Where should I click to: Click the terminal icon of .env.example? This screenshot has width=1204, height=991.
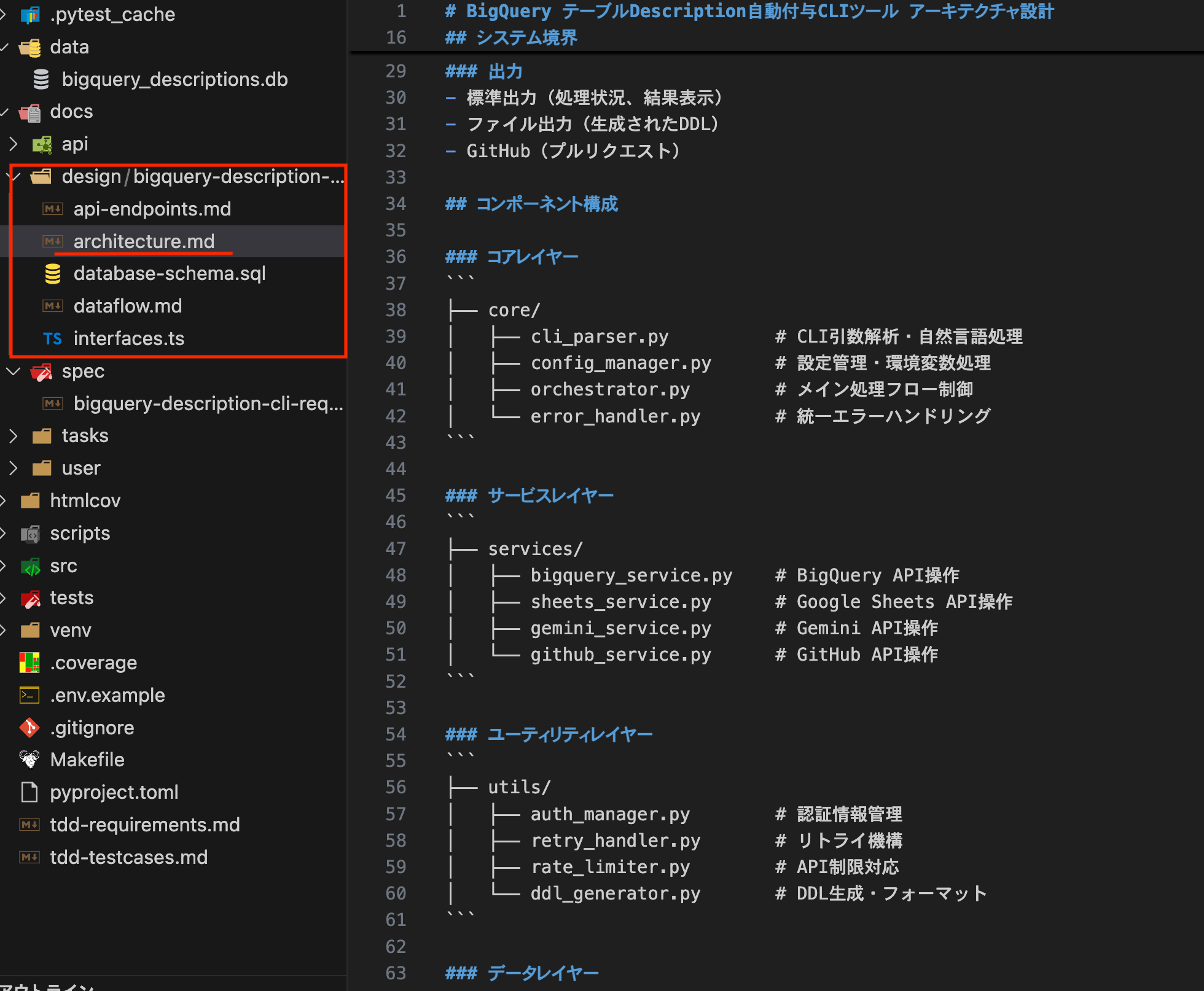coord(29,695)
